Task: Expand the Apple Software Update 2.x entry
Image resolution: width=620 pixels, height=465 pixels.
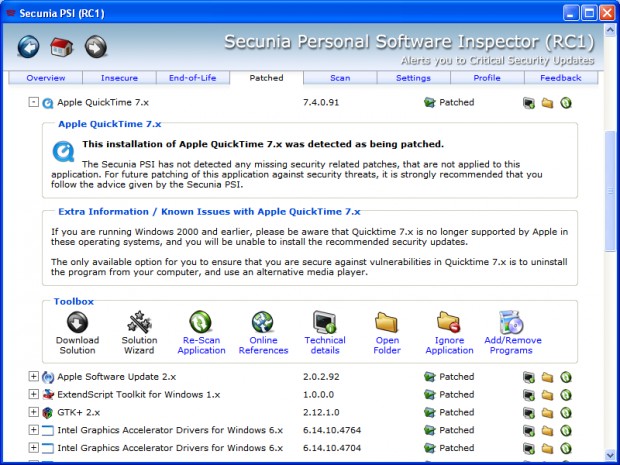Action: pyautogui.click(x=34, y=376)
